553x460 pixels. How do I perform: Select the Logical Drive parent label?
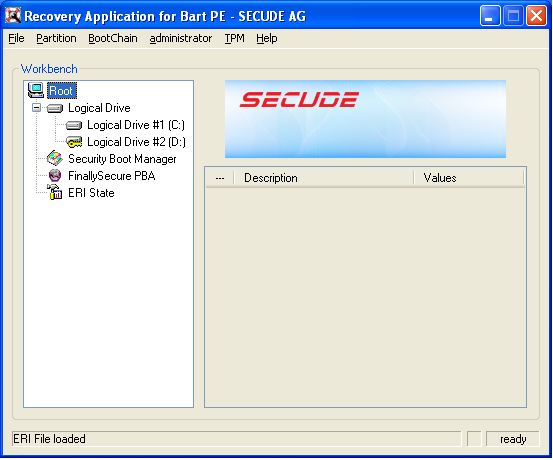pos(99,108)
